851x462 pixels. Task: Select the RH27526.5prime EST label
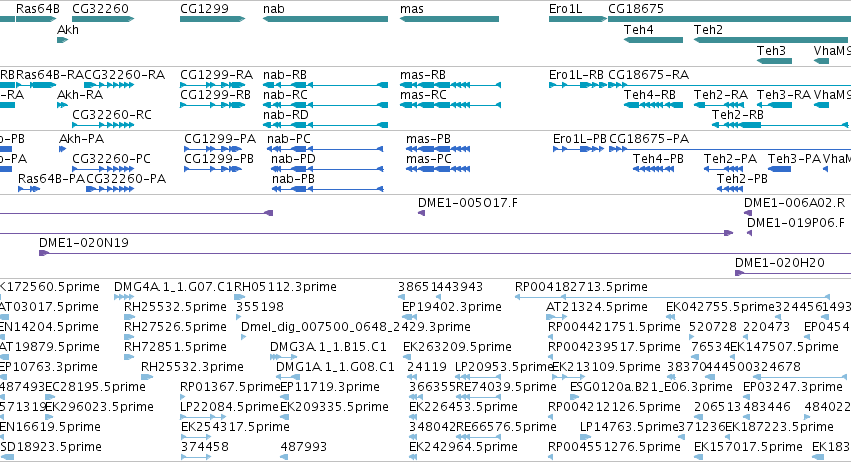[x=175, y=327]
